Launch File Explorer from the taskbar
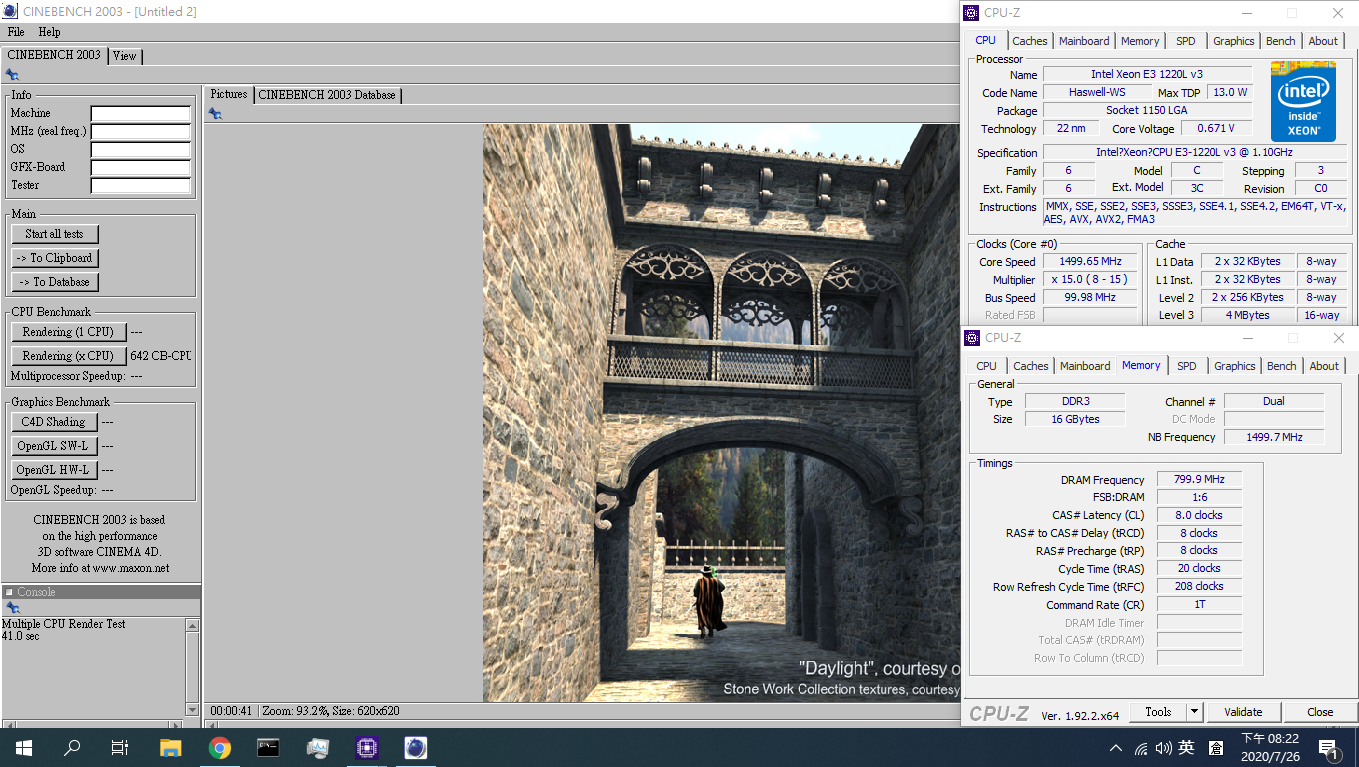Screen dimensions: 1359x767 pos(171,747)
